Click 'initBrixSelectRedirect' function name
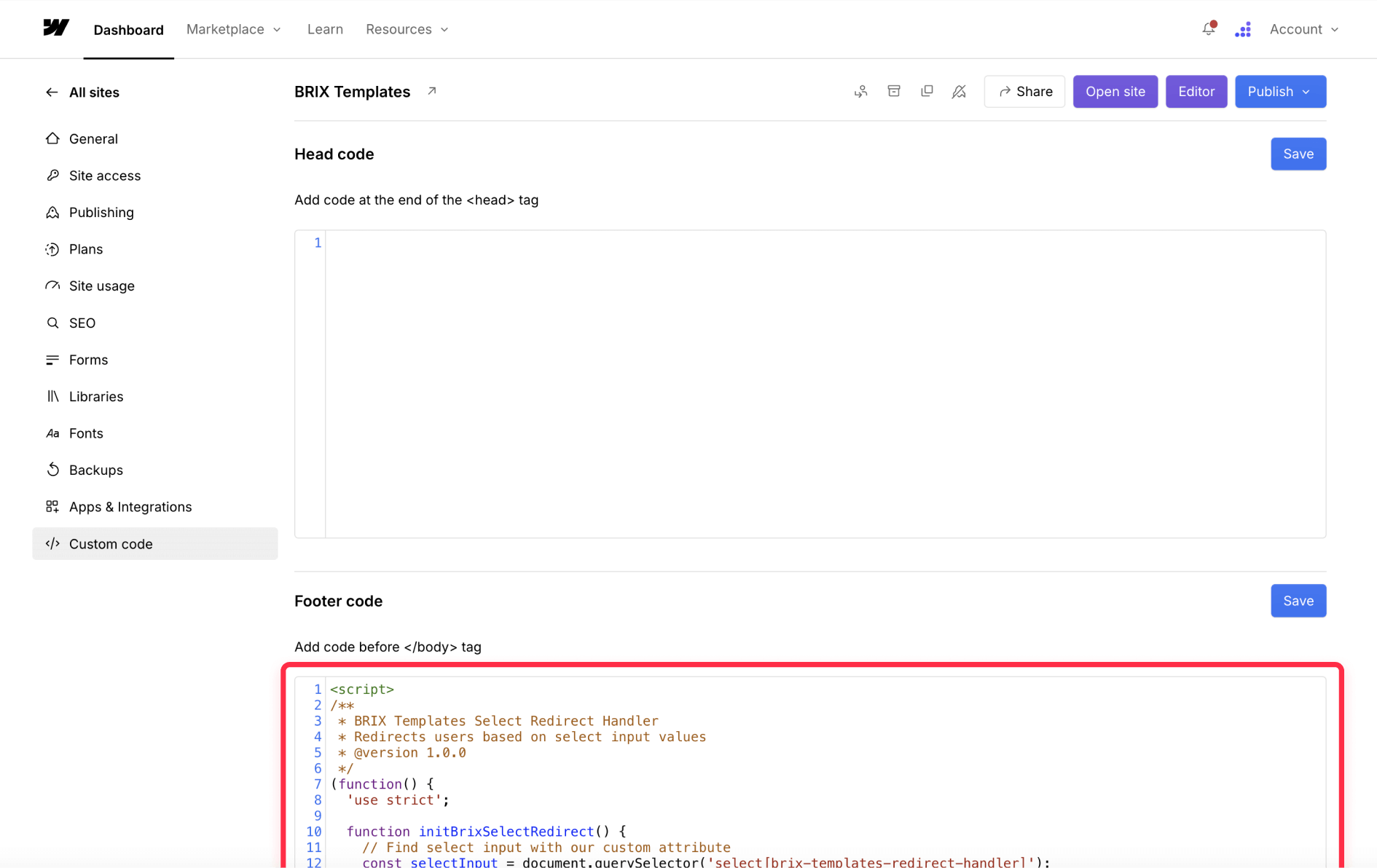The width and height of the screenshot is (1377, 868). 506,832
